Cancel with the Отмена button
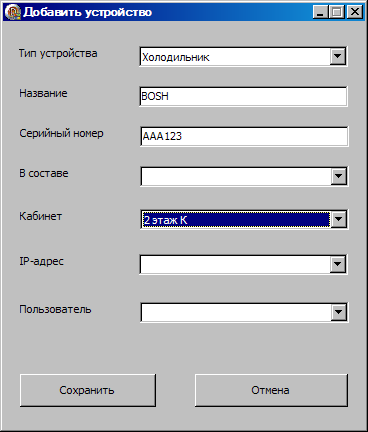Viewport: 368px width, 432px height. [271, 390]
